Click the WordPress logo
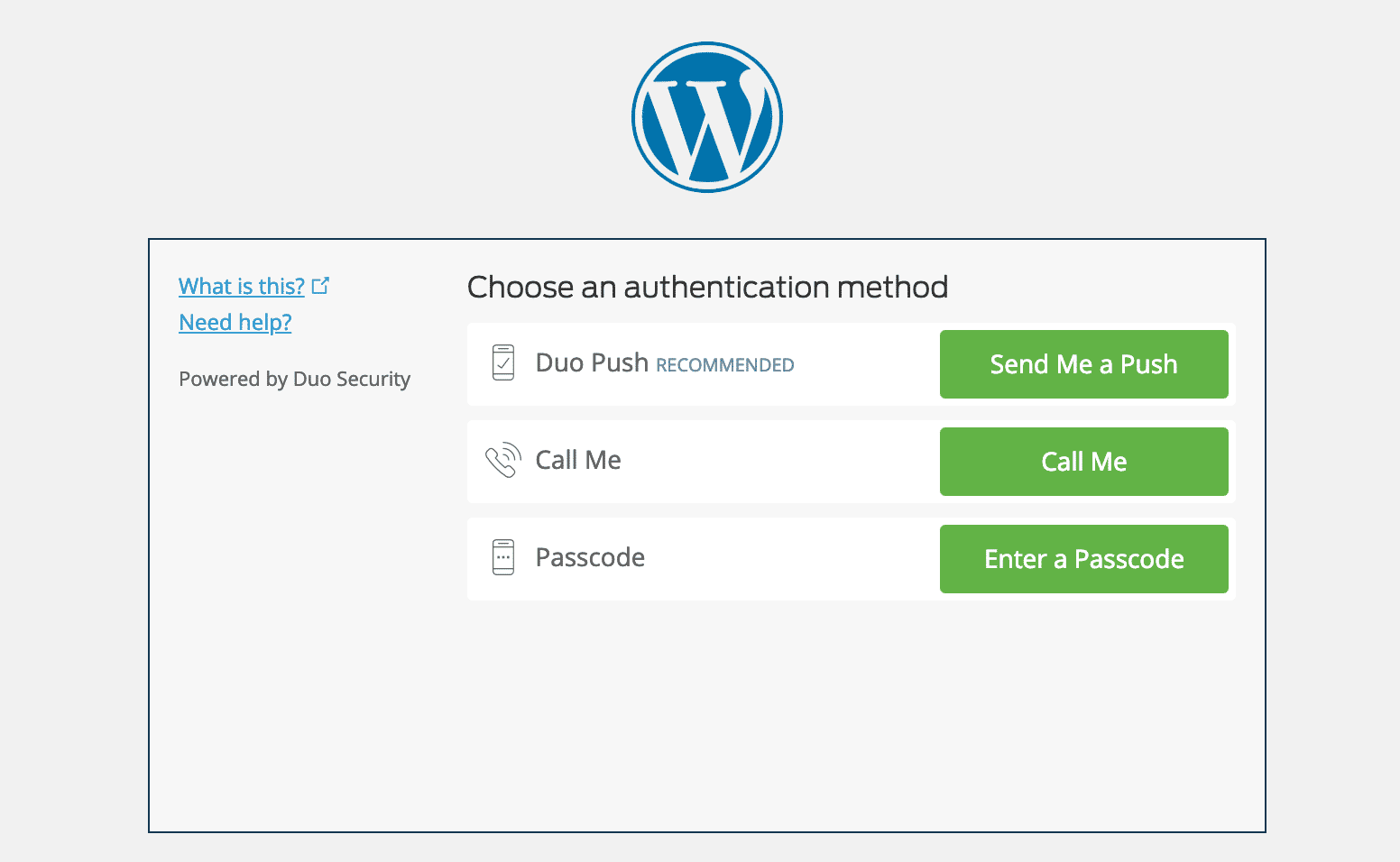 coord(707,115)
